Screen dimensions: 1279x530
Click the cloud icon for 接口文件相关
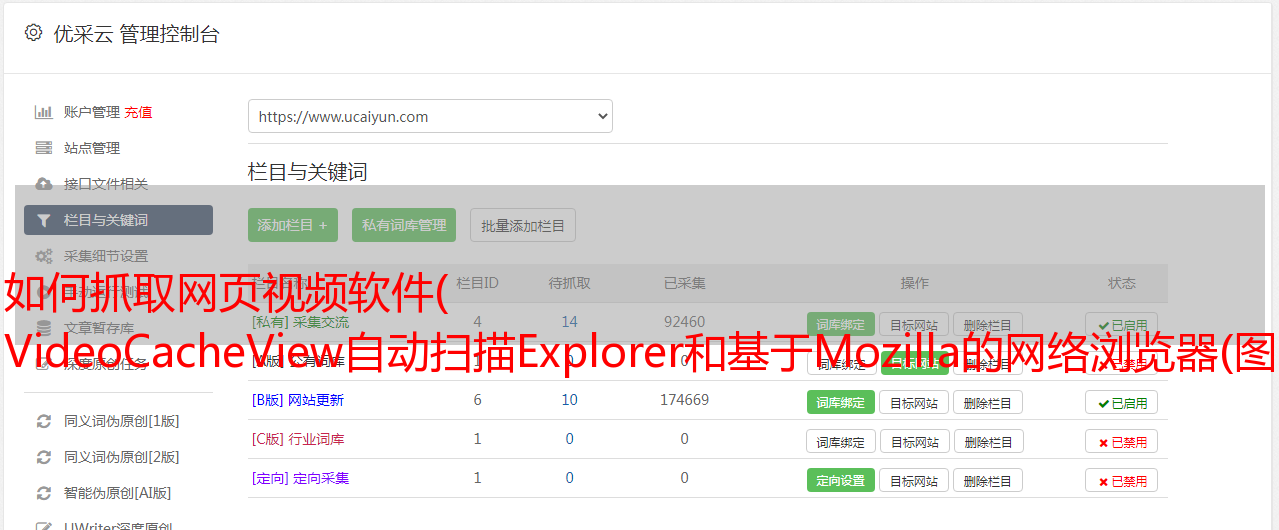[43, 184]
